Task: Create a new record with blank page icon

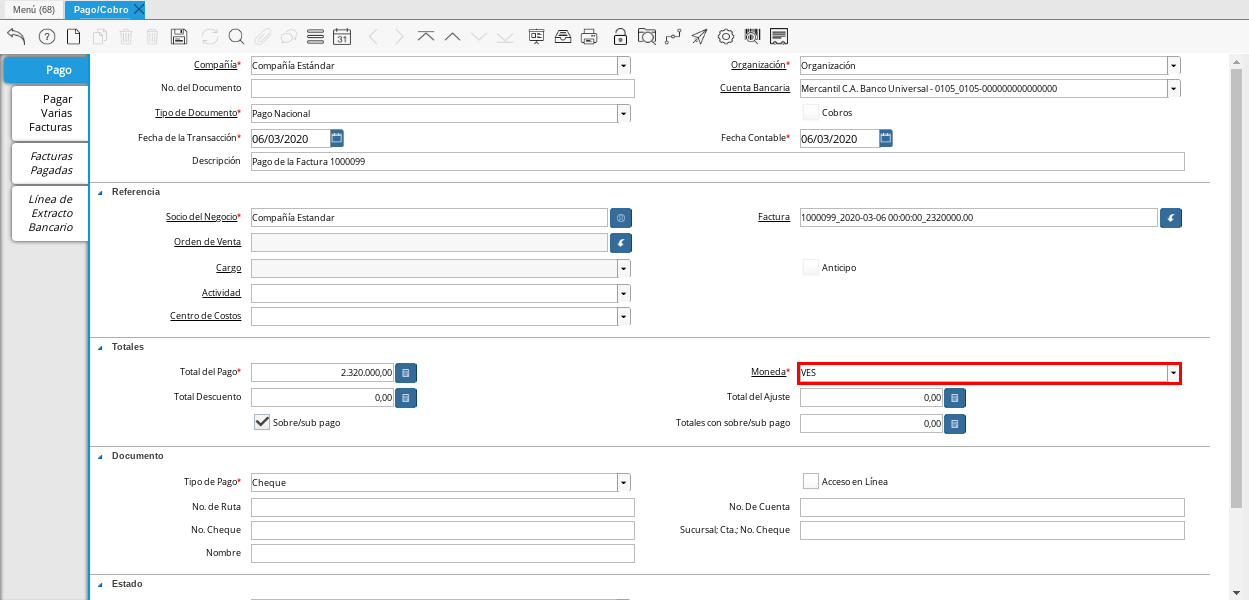Action: 73,37
